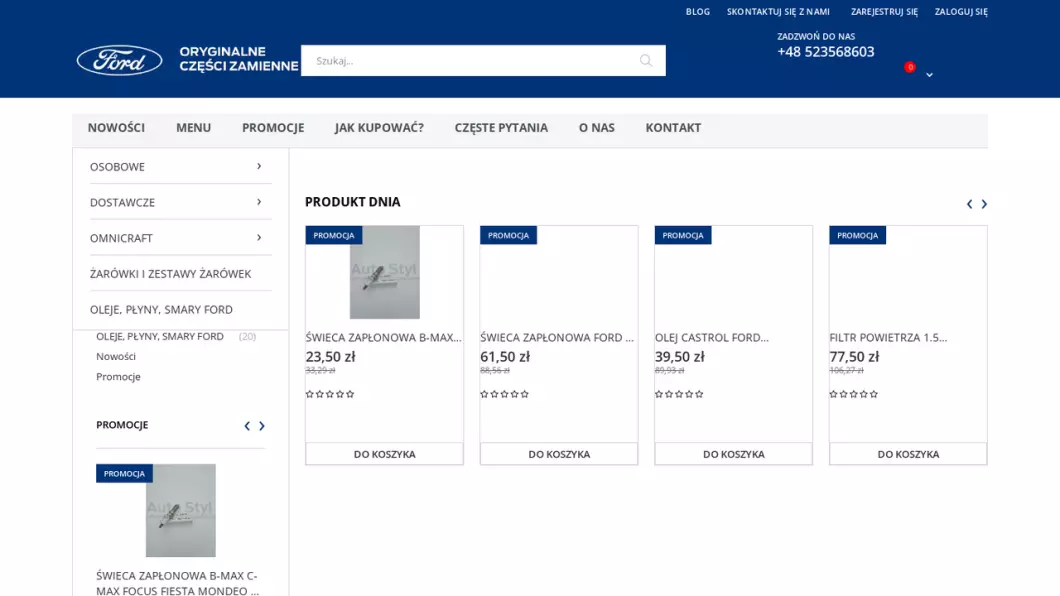Click the price 39,50 zł

(x=679, y=357)
